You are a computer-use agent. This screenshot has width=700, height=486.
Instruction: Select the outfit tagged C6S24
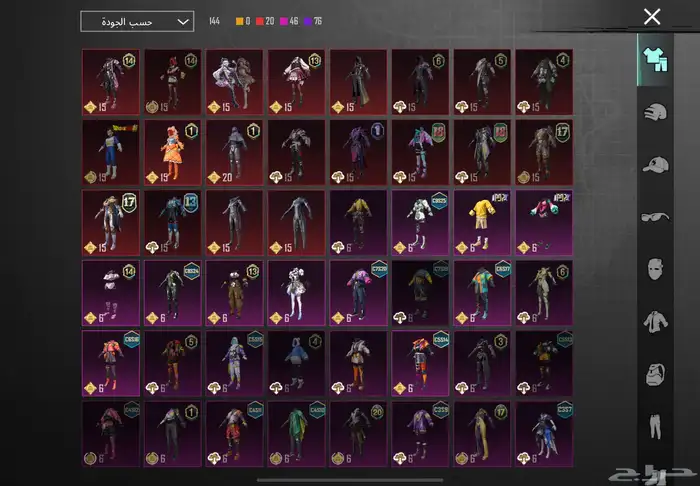(x=173, y=293)
